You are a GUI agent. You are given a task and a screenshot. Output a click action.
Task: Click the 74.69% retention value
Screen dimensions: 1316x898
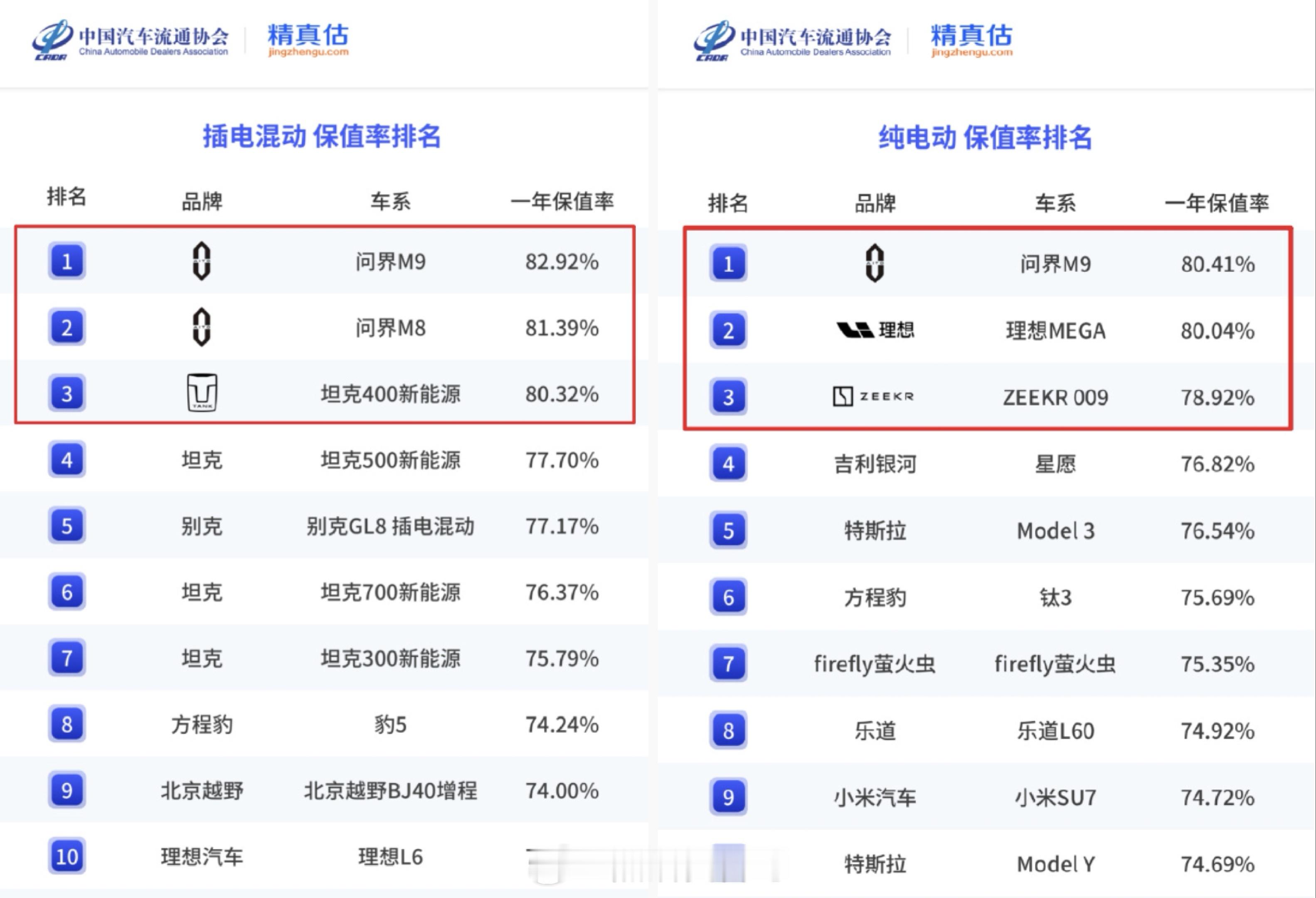[x=1218, y=864]
